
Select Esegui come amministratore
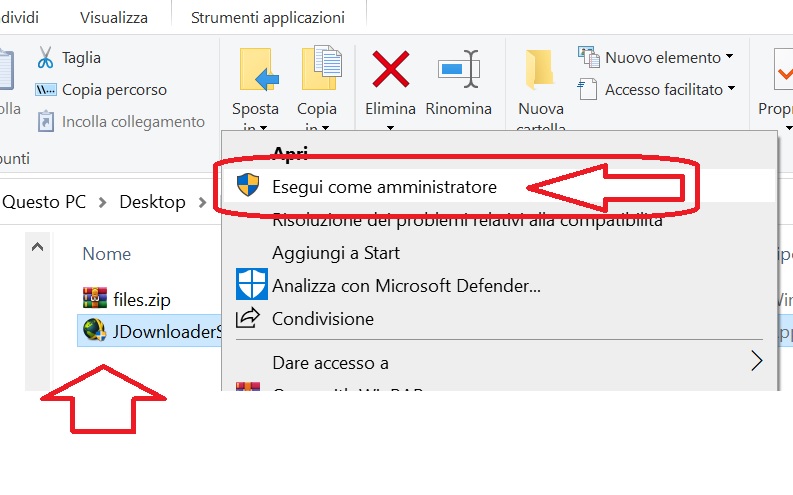tap(384, 187)
